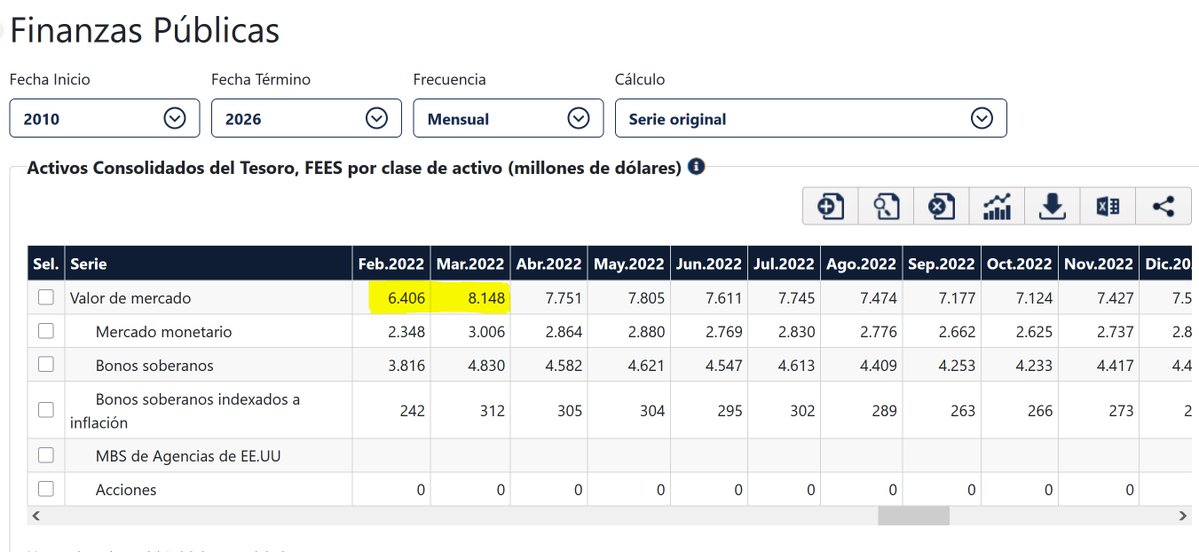This screenshot has width=1199, height=552.
Task: Click the Mar.2022 column header
Action: point(470,264)
